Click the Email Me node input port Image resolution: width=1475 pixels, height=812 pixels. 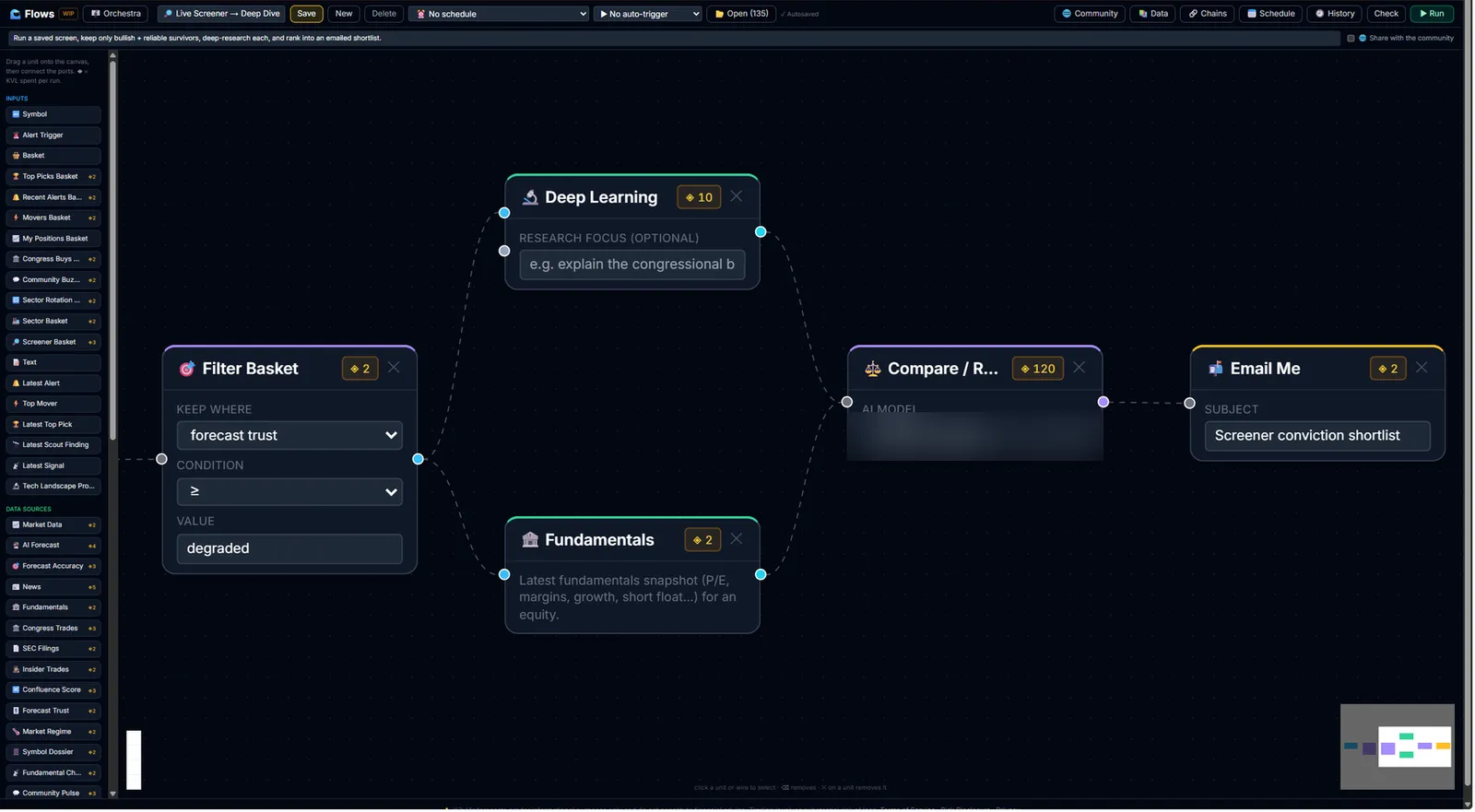(x=1190, y=404)
